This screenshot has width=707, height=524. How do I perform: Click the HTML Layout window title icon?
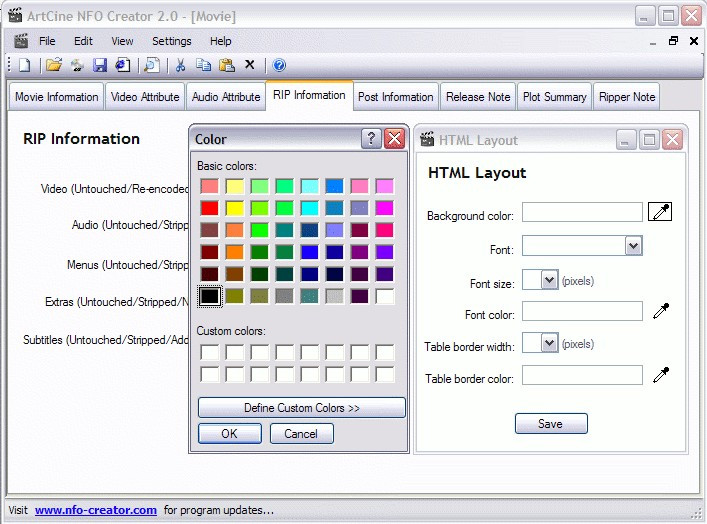(427, 139)
